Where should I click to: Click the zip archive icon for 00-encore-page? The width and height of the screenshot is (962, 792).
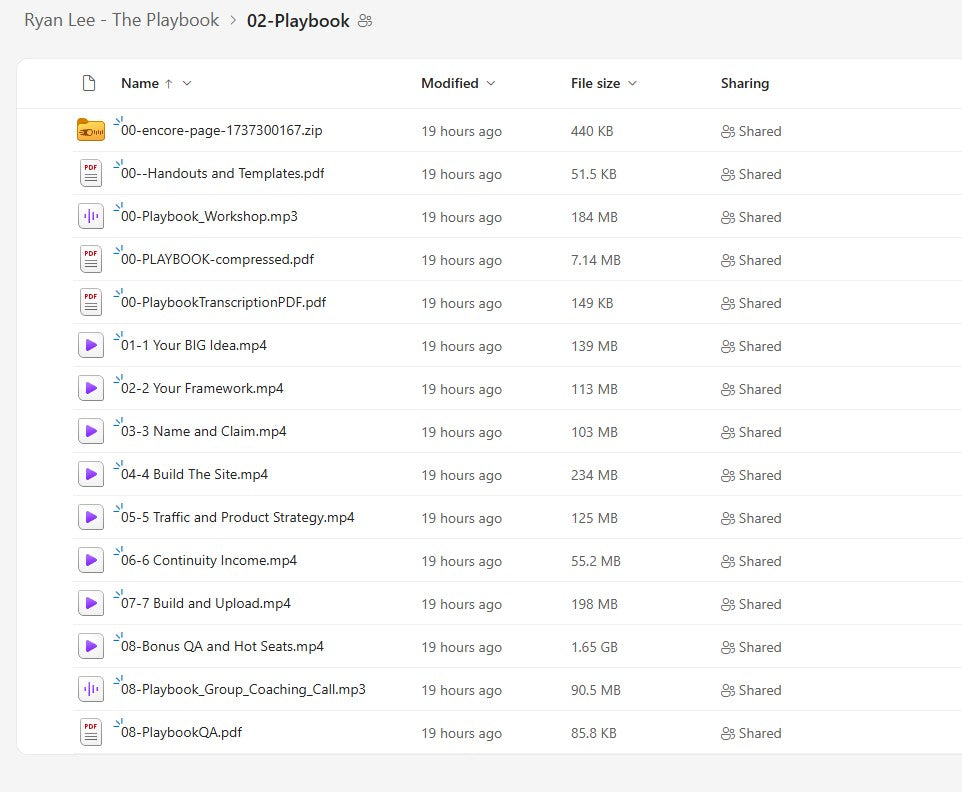click(91, 131)
